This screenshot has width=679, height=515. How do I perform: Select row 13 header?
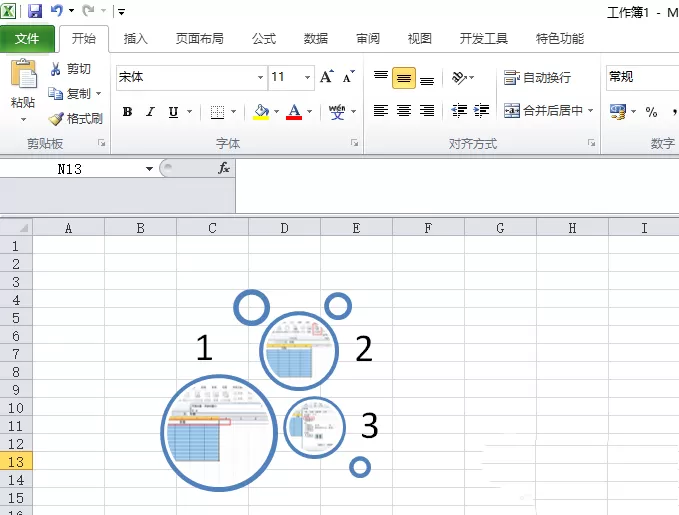point(16,462)
